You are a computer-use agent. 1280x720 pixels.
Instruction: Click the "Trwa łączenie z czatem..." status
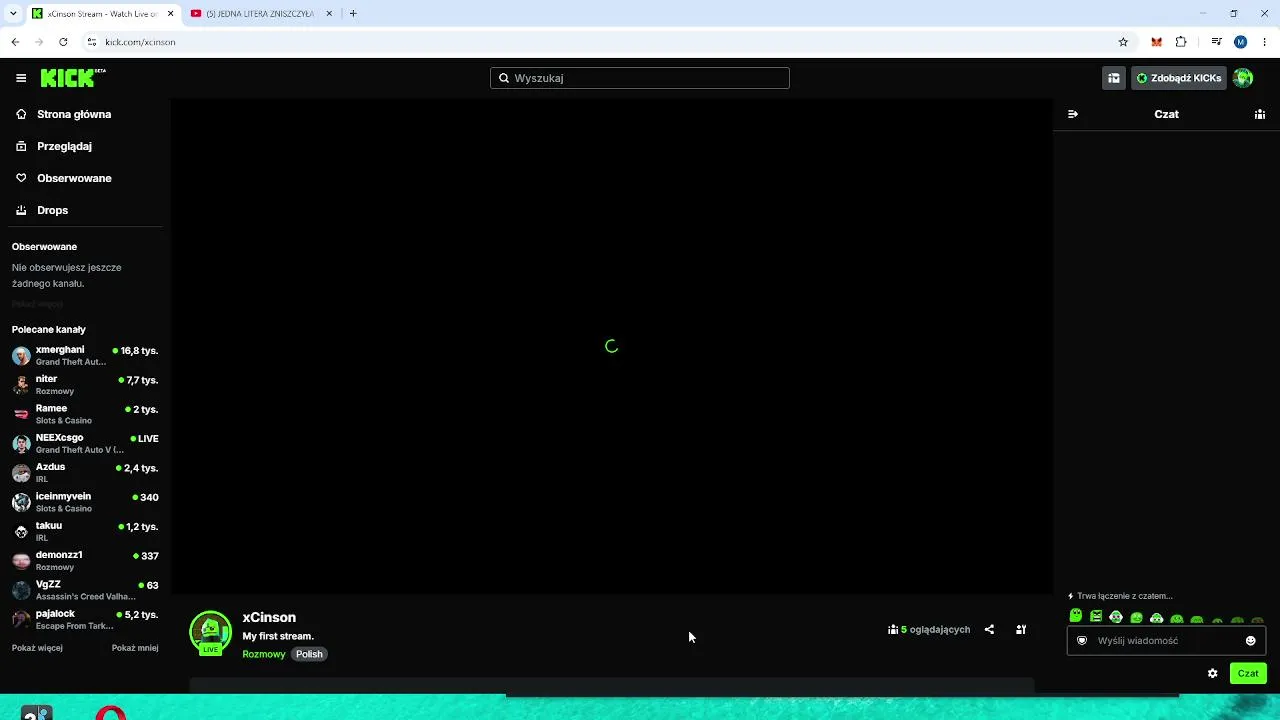[x=1120, y=596]
